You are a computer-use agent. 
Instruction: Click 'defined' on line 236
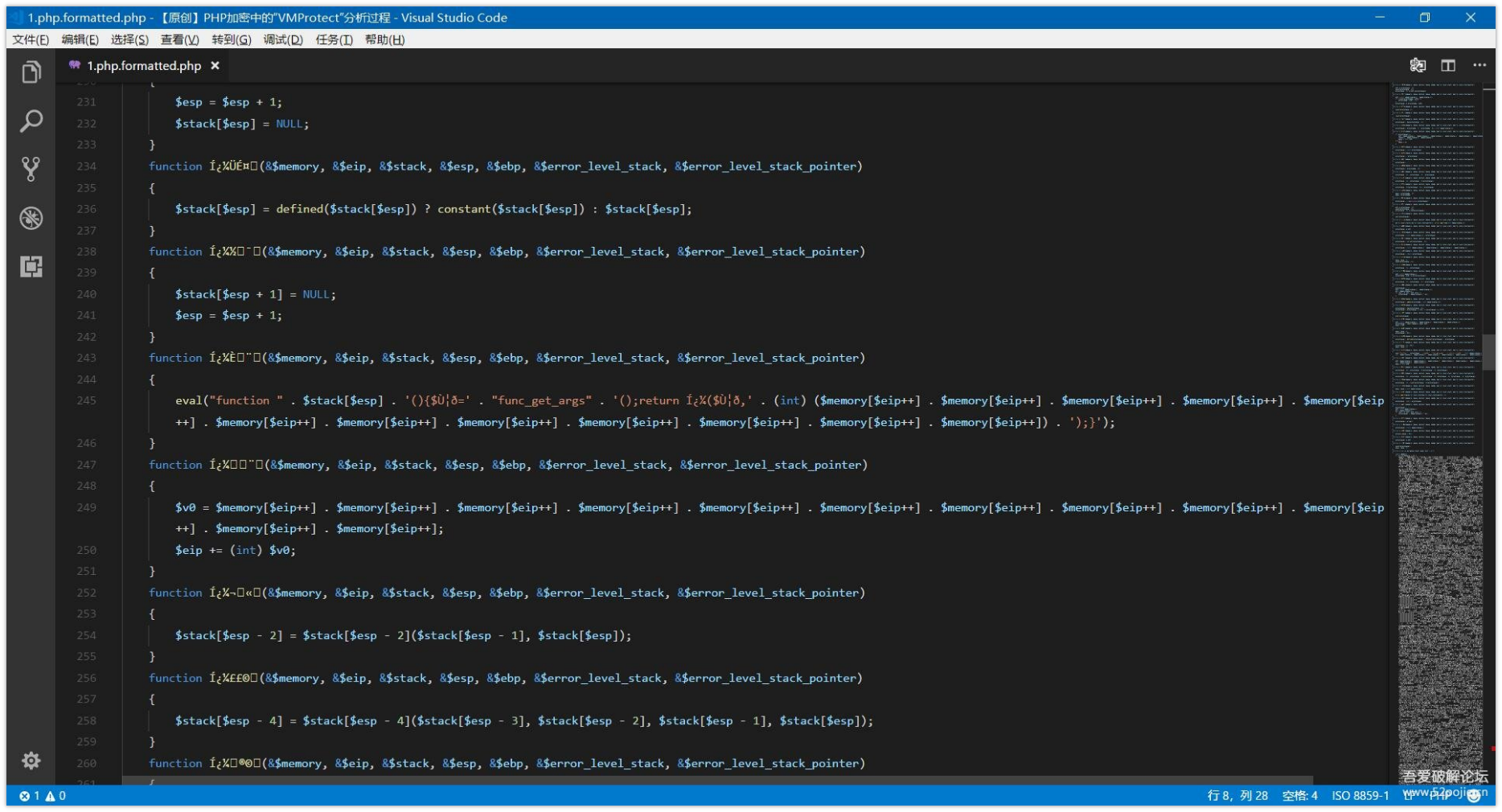tap(299, 209)
